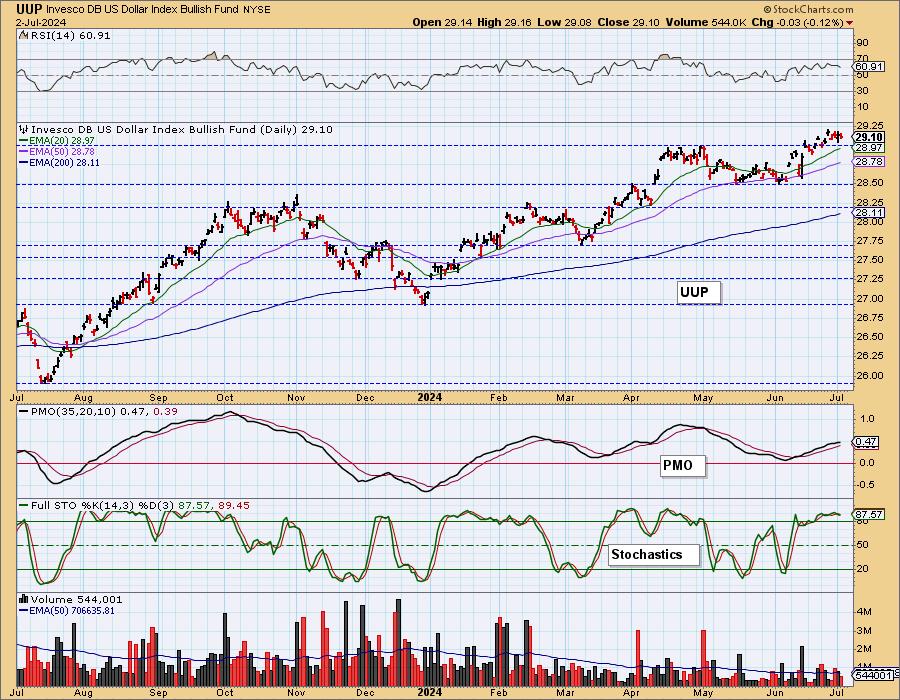The width and height of the screenshot is (900, 700).
Task: Click the 28.78 EMA value tag on the axis
Action: 868,162
